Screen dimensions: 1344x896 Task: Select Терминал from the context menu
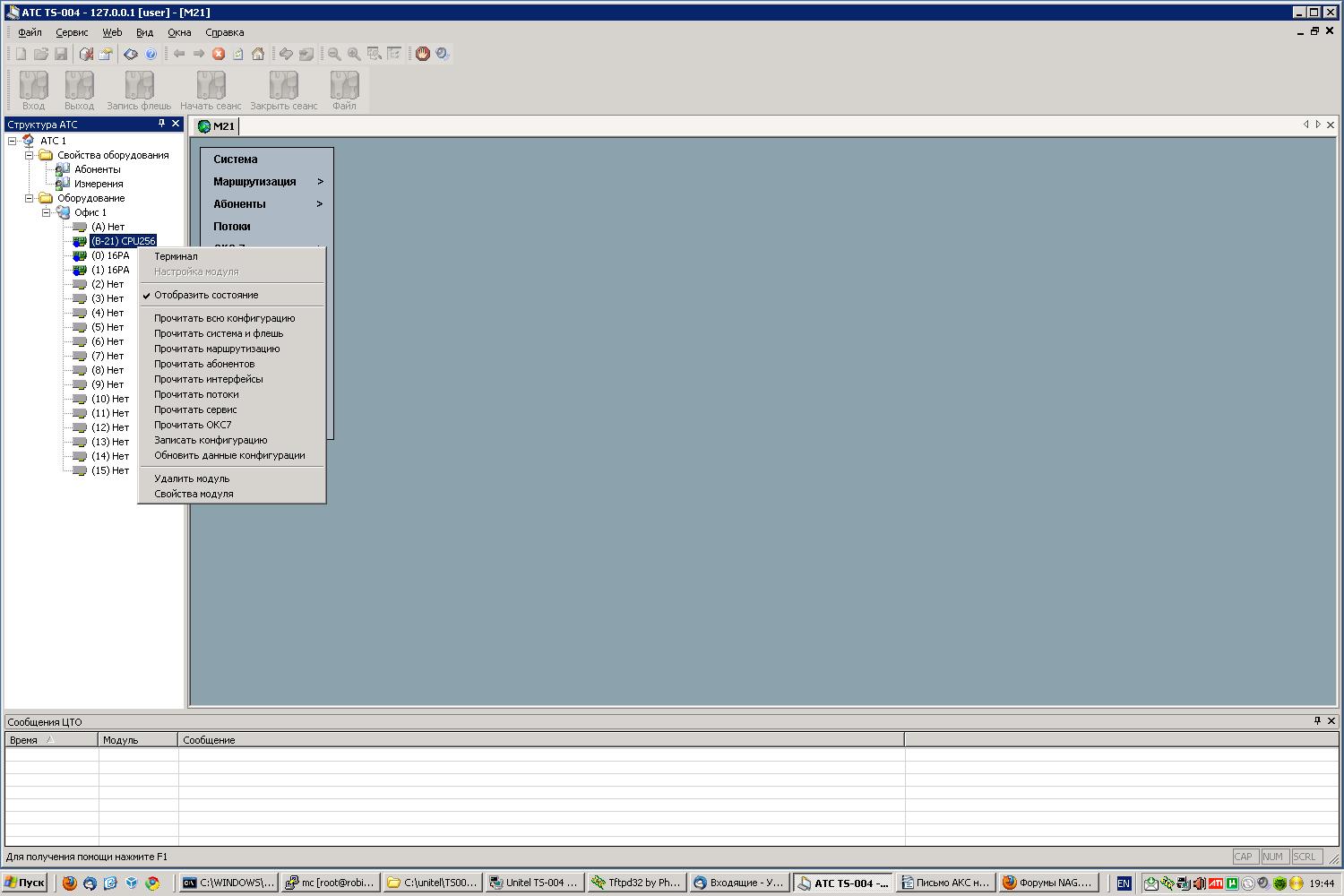176,256
